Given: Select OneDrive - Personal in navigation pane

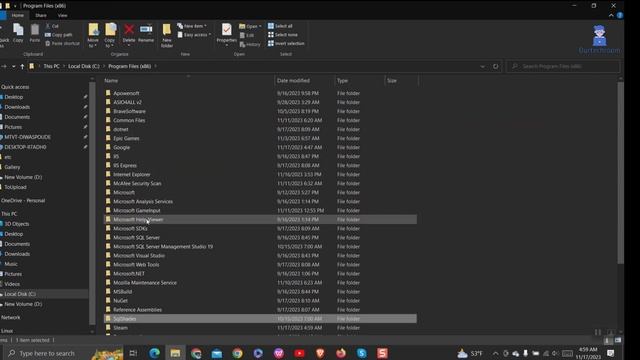Looking at the screenshot, I should click(x=23, y=200).
